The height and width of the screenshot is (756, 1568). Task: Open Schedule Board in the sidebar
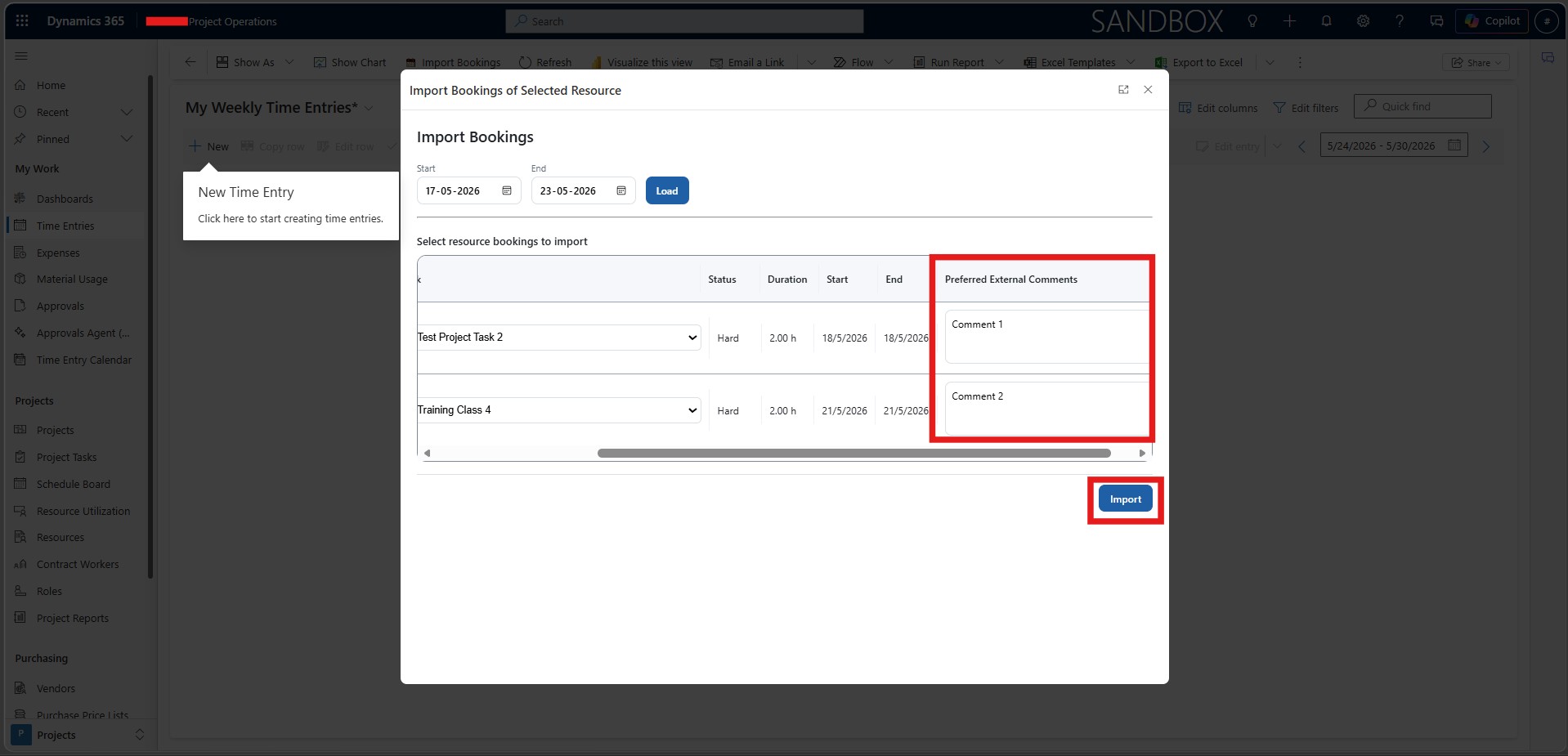75,485
